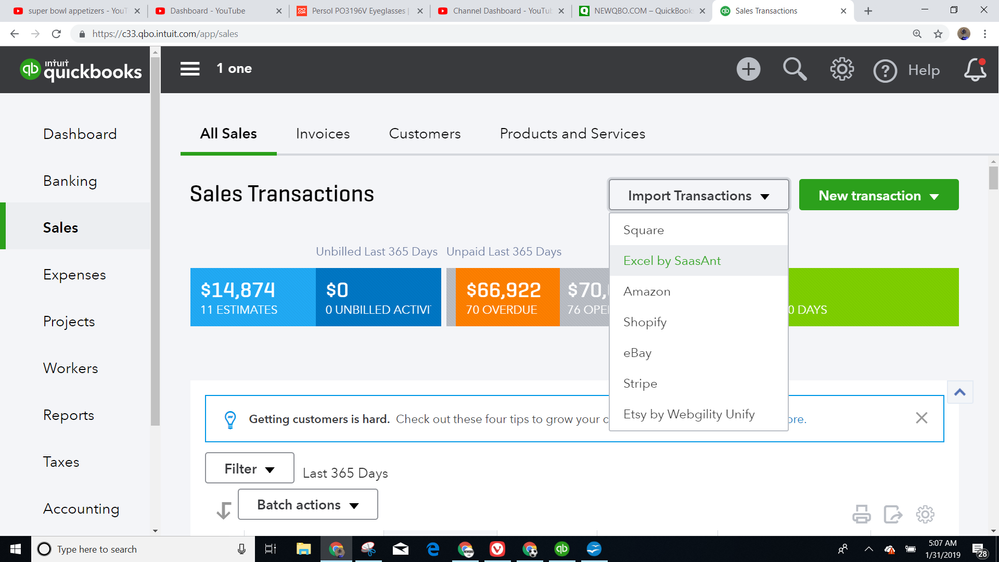The height and width of the screenshot is (562, 999).
Task: Open the Filter dropdown
Action: [249, 468]
